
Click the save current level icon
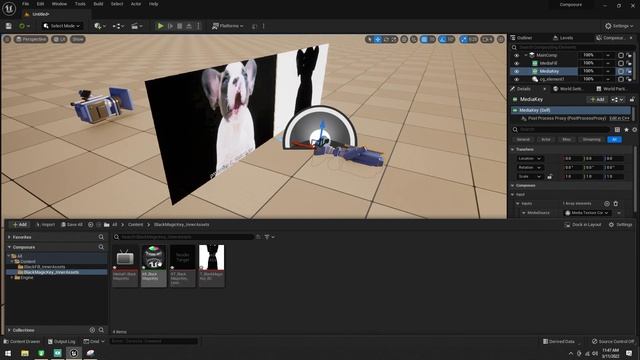(9, 26)
